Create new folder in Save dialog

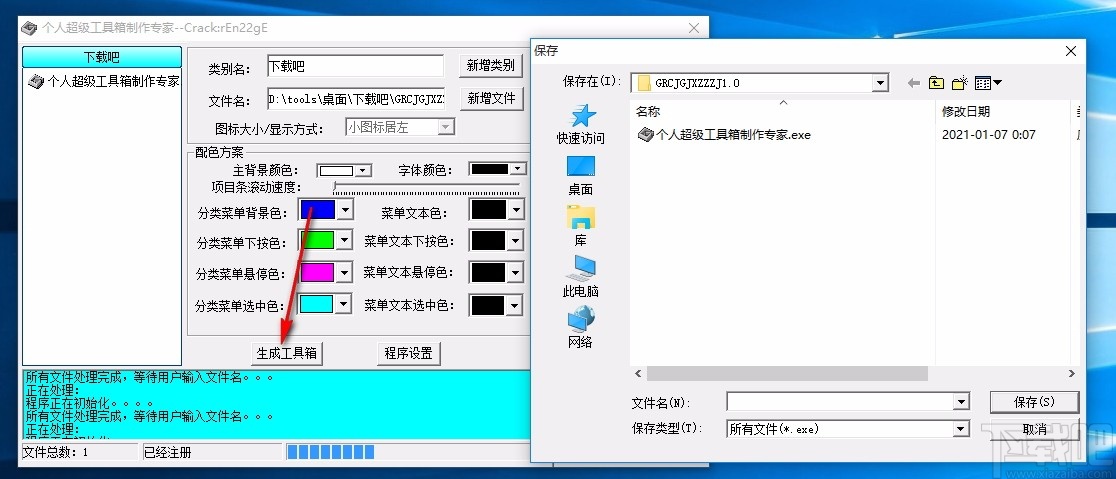pos(960,83)
